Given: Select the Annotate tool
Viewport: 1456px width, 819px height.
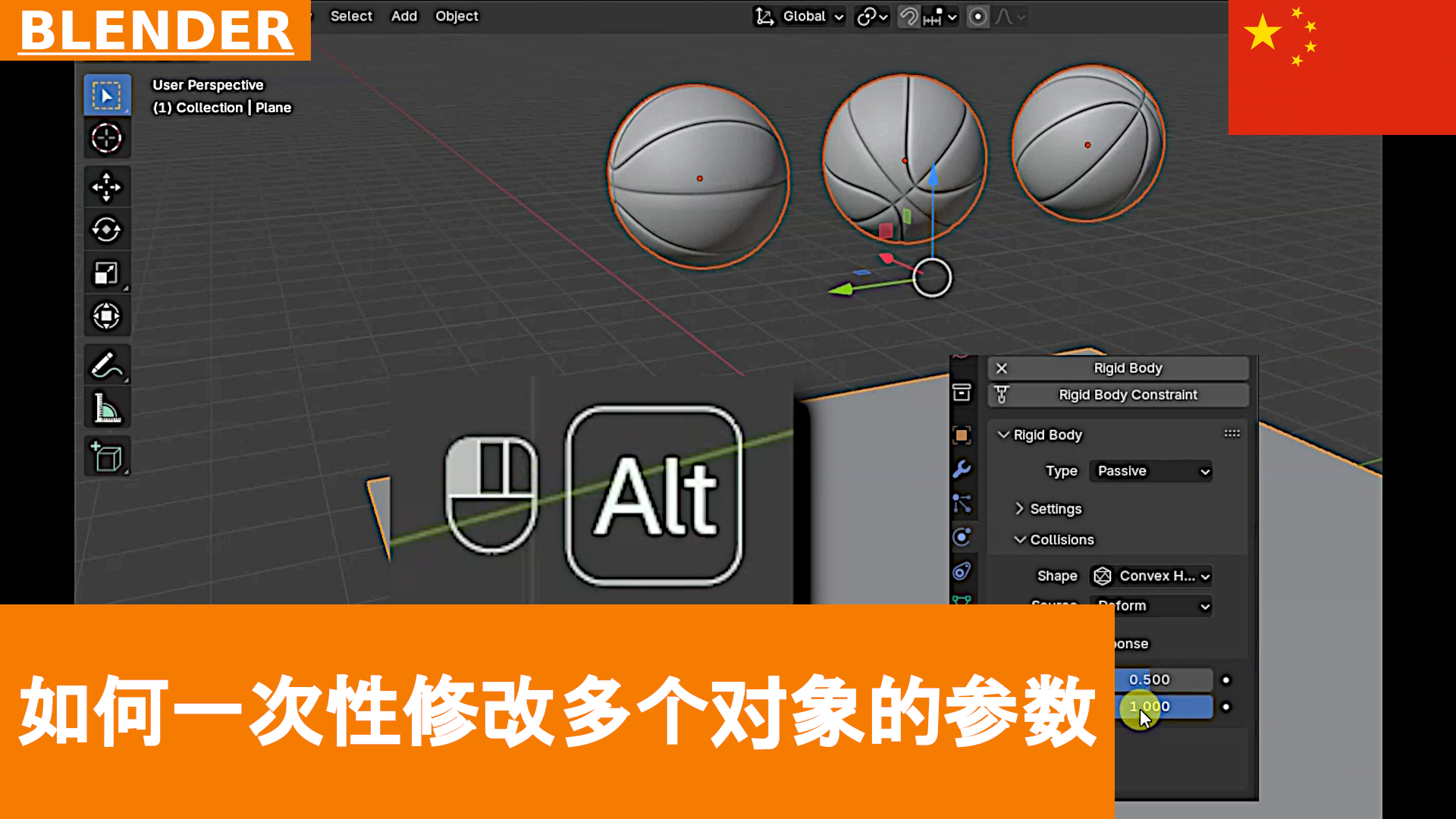Looking at the screenshot, I should tap(106, 365).
